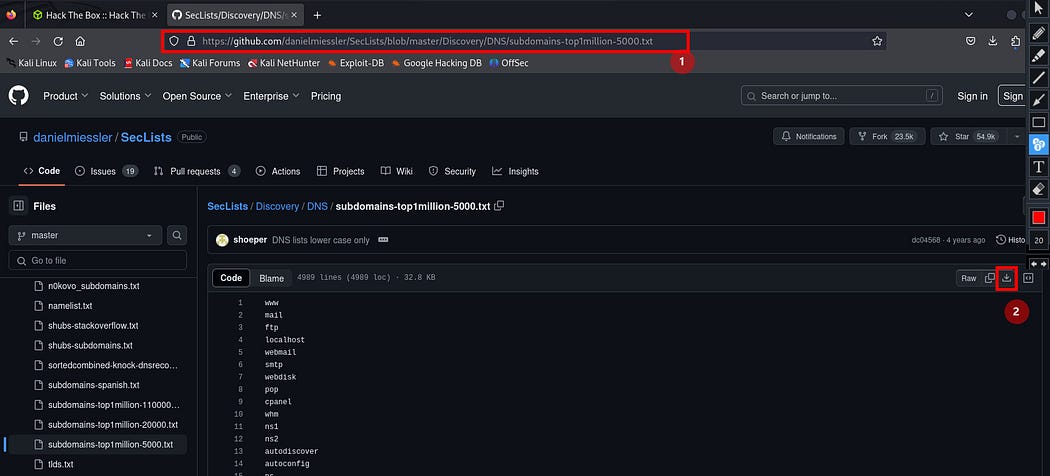
Task: Open the Issues tab
Action: point(106,171)
